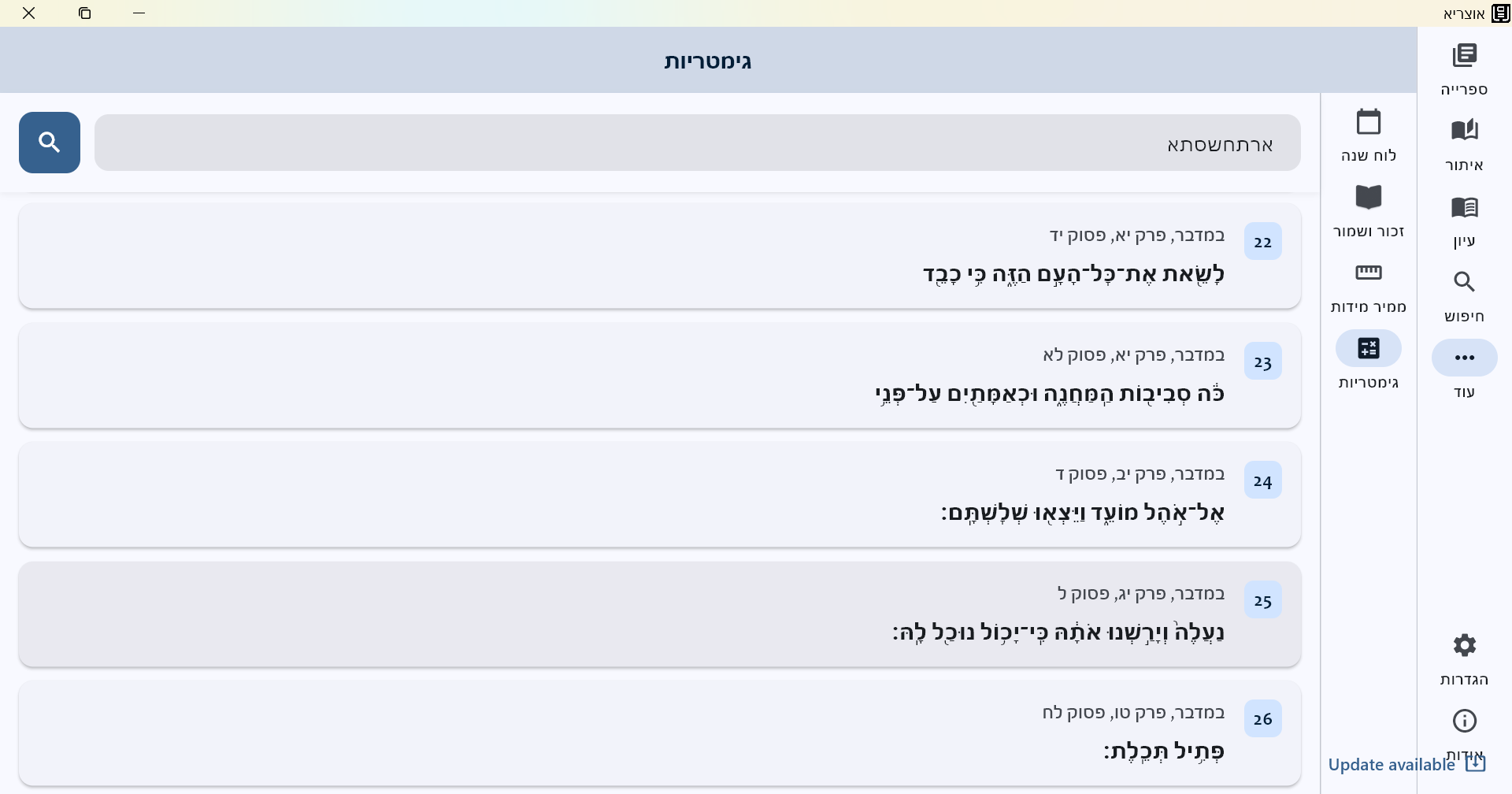1512x794 pixels.
Task: Select the עוד three-dots menu item
Action: (1464, 359)
